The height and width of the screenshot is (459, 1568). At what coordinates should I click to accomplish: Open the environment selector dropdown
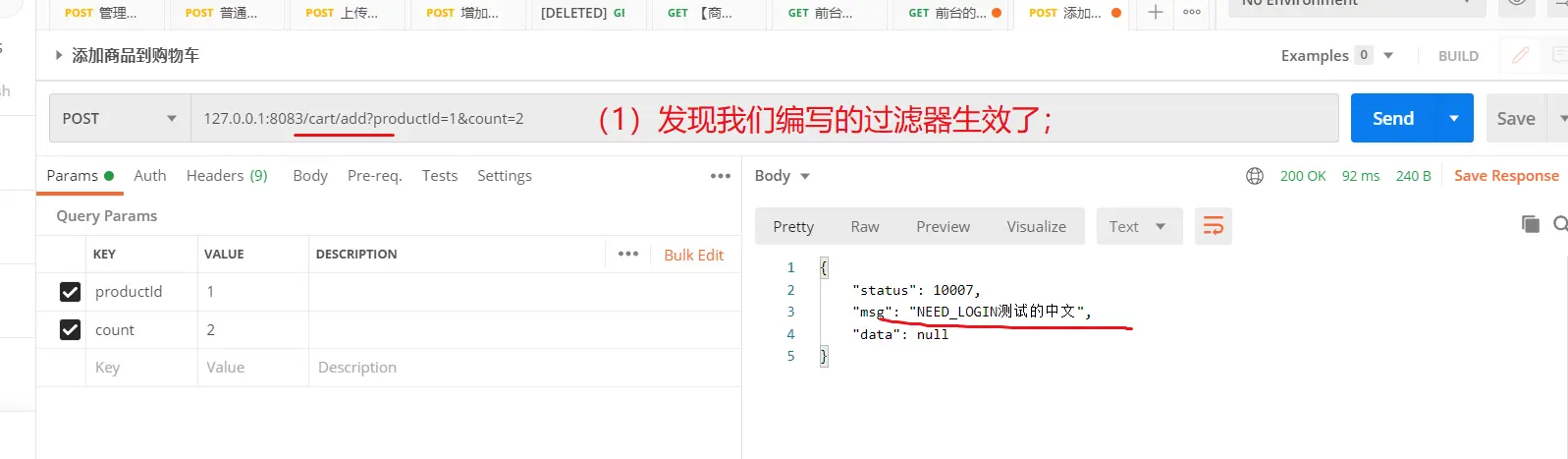click(x=1357, y=5)
